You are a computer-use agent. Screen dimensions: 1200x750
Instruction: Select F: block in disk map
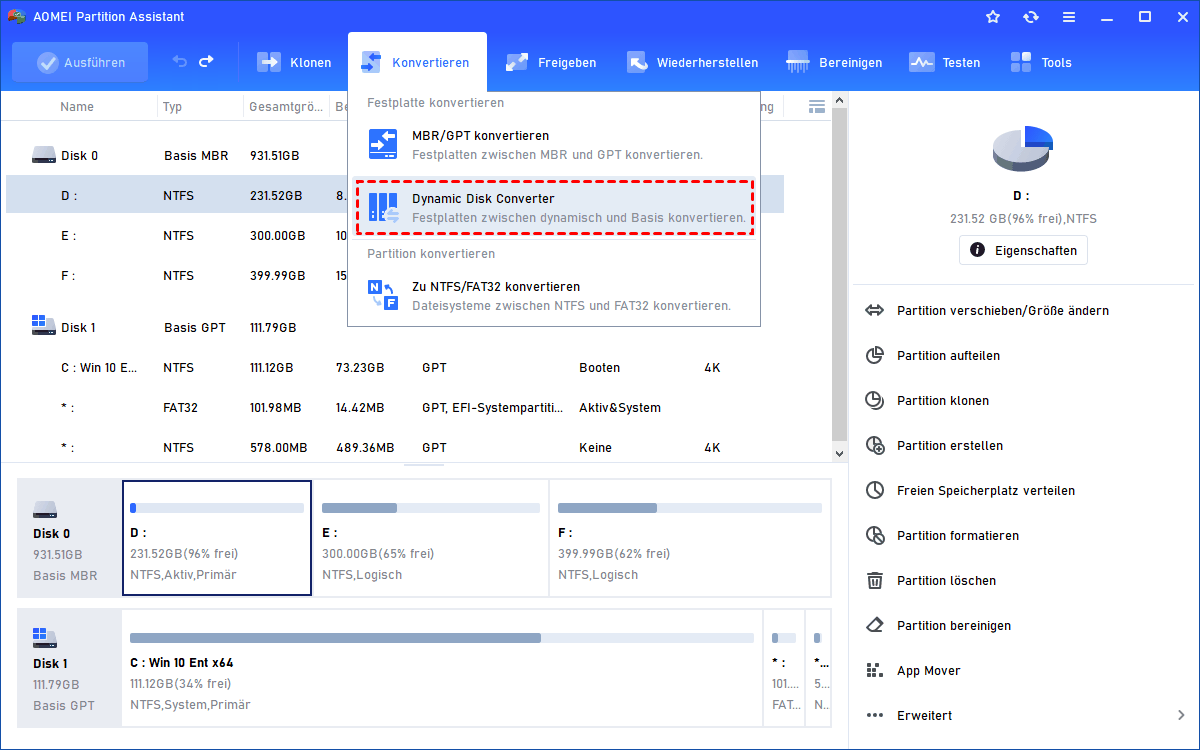690,537
